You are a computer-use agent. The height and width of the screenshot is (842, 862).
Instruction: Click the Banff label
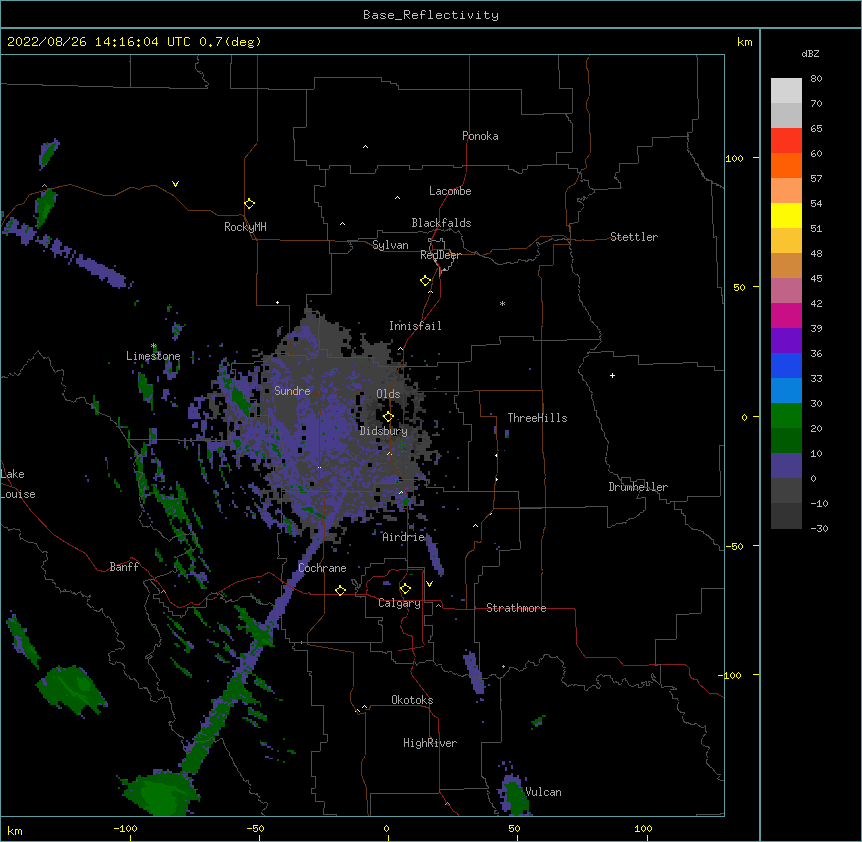click(x=124, y=567)
